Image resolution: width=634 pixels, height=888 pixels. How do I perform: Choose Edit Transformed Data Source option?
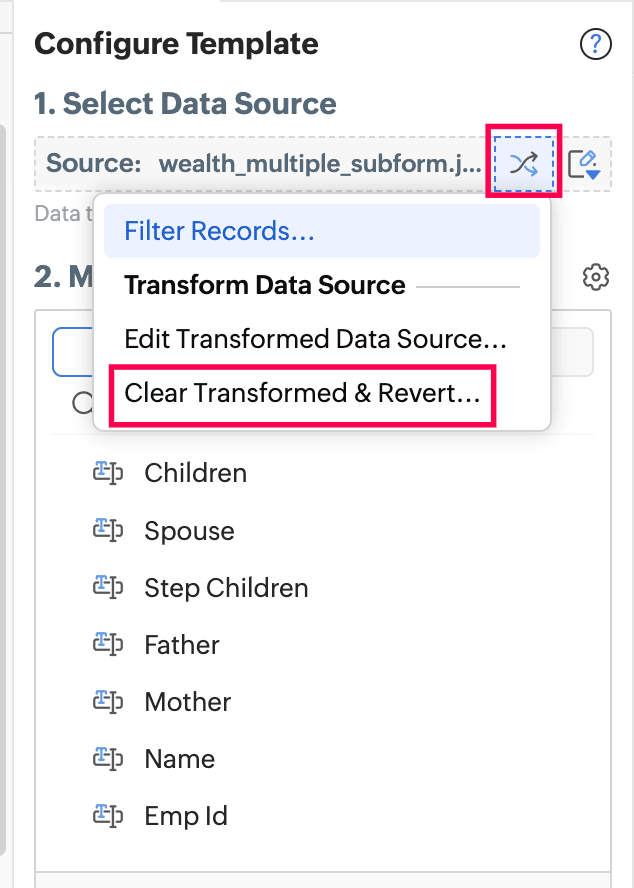pos(315,339)
